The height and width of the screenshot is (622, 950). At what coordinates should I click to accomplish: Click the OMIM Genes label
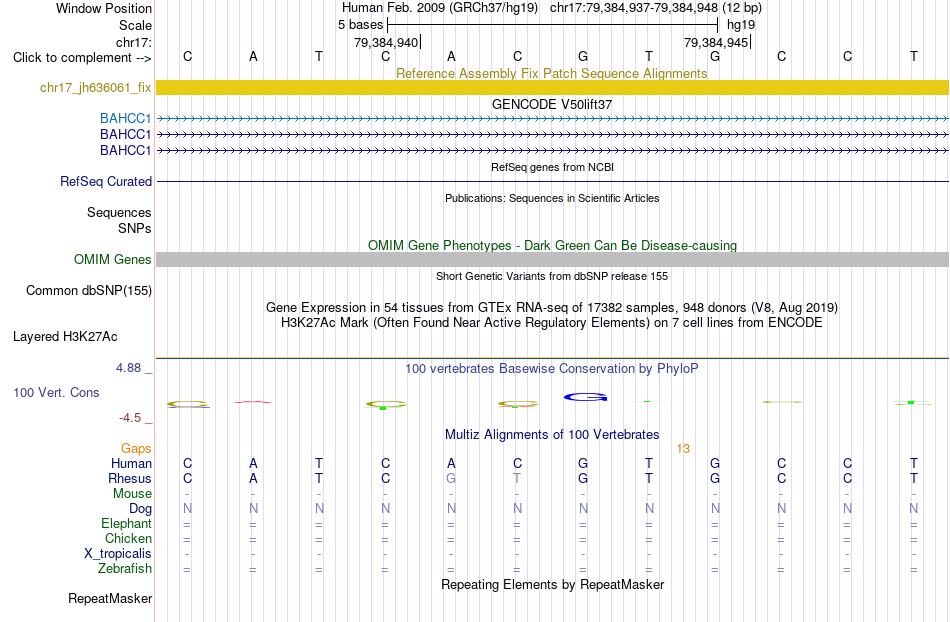click(113, 259)
